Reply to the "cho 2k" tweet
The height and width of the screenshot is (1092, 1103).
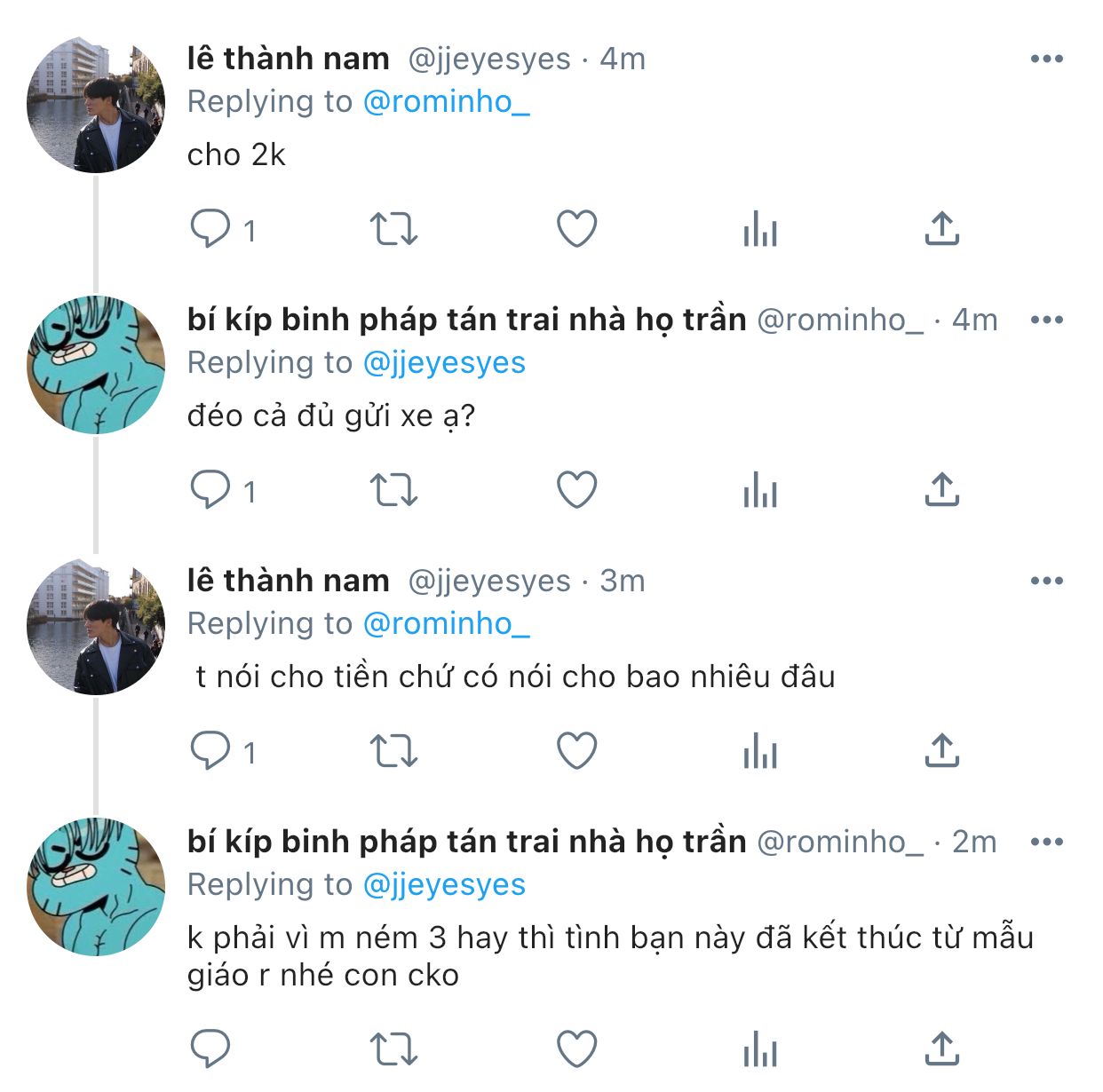click(210, 229)
